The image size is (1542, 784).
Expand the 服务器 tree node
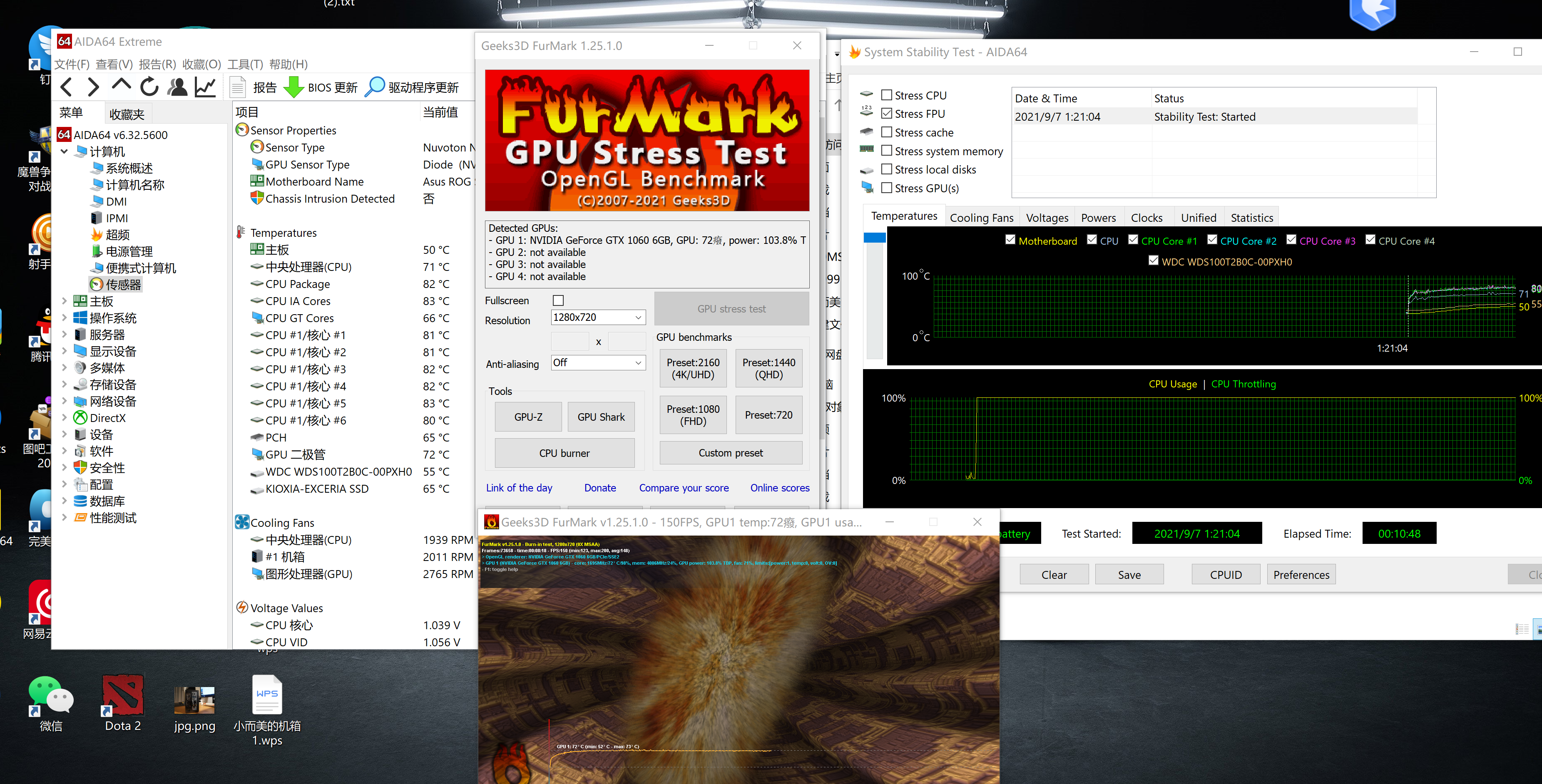tap(64, 335)
